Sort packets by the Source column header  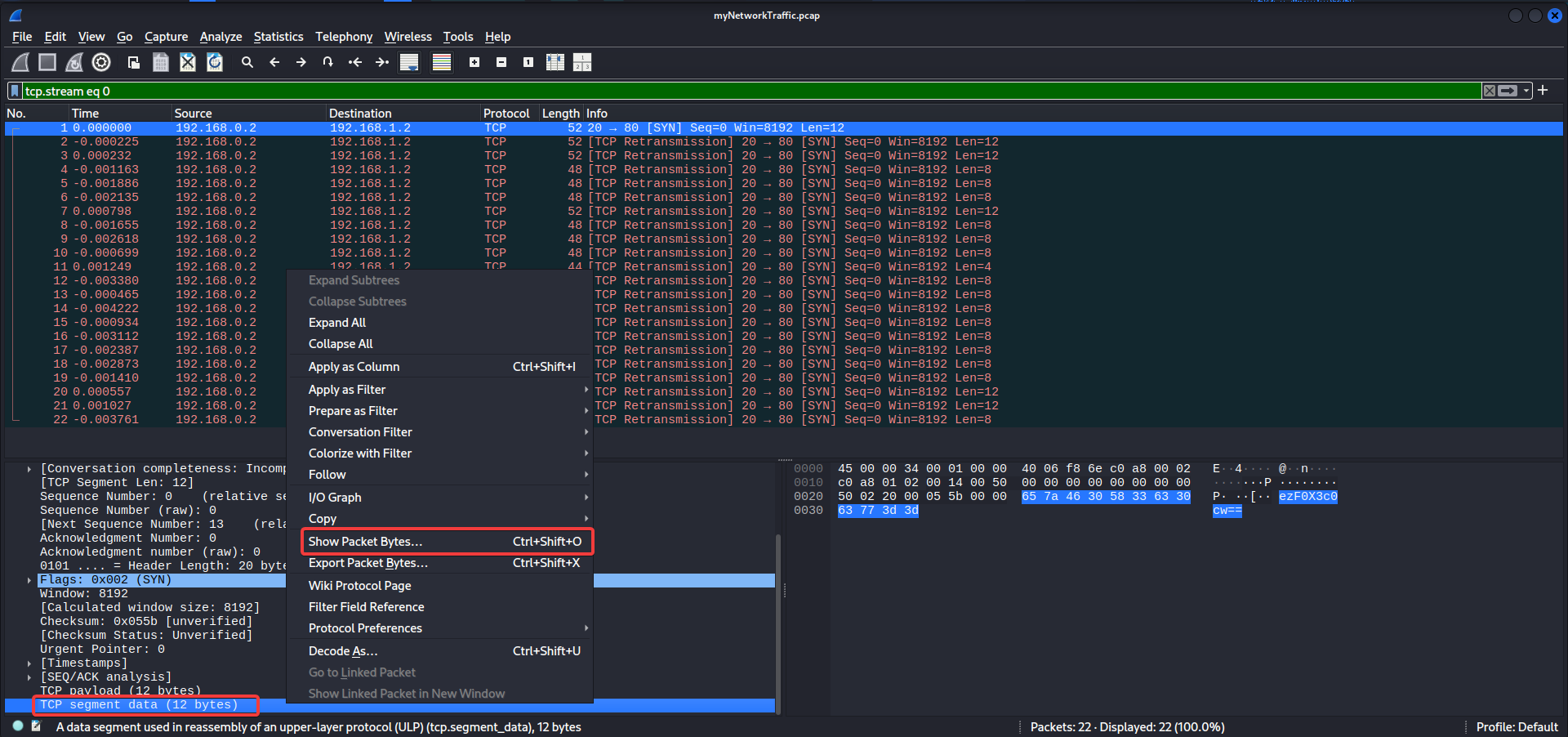(248, 114)
